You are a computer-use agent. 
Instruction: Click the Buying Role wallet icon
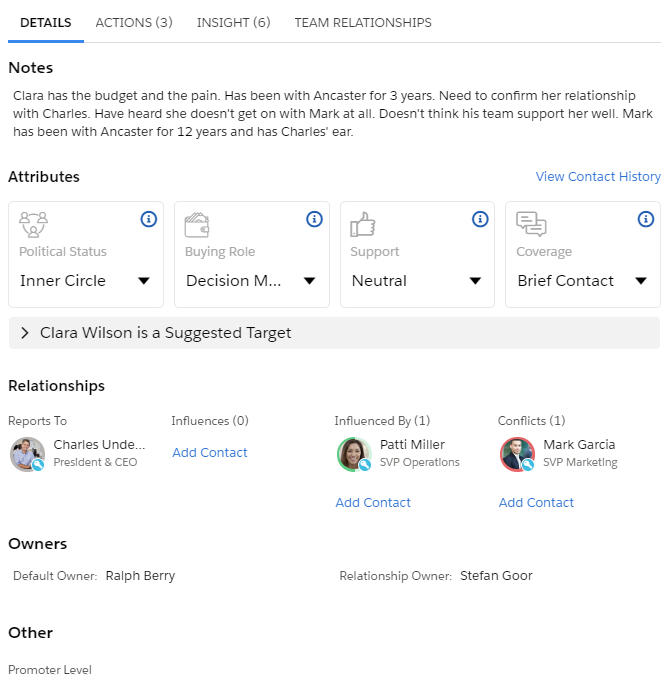point(197,225)
